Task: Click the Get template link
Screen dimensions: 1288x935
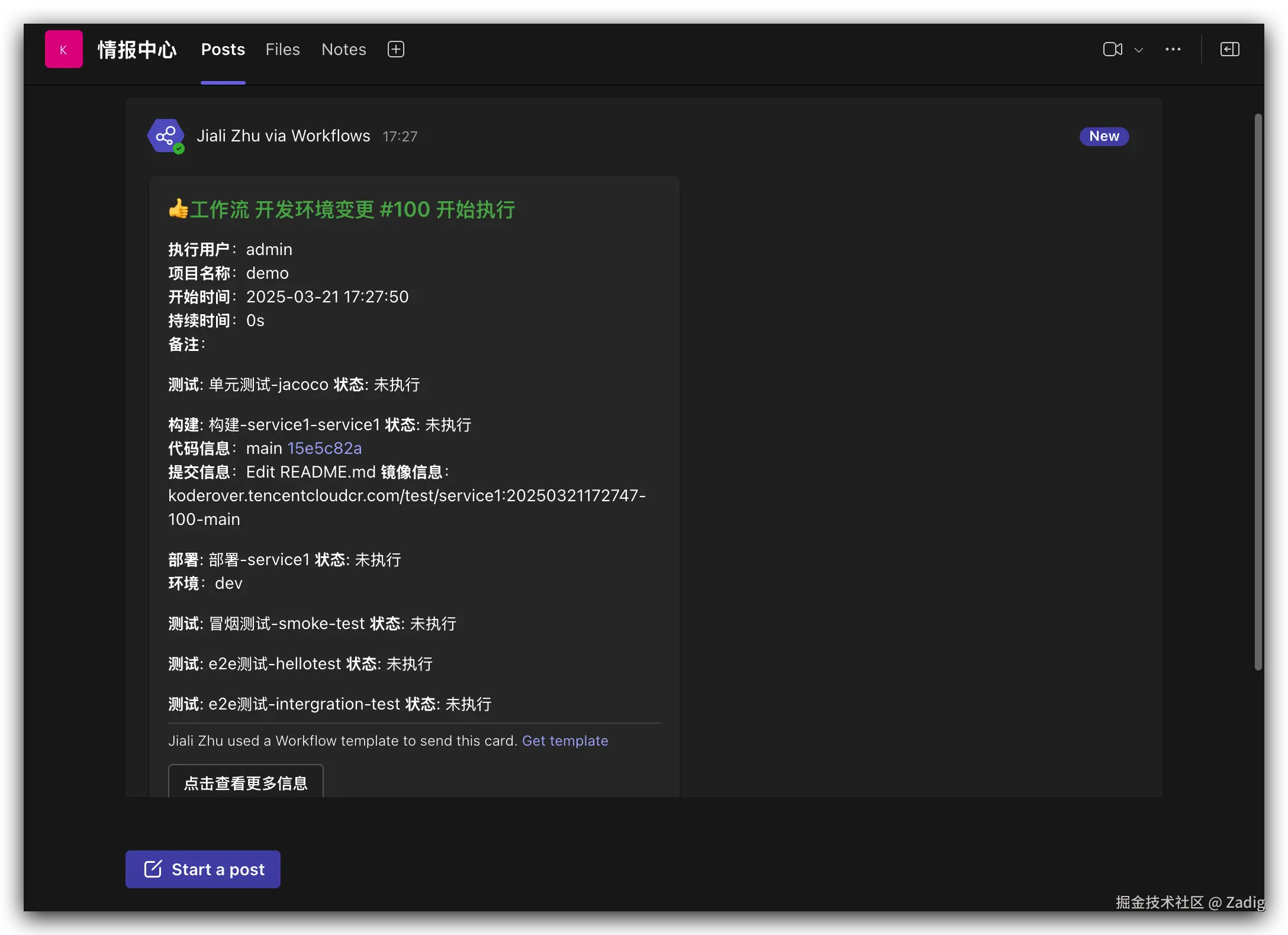Action: 565,741
